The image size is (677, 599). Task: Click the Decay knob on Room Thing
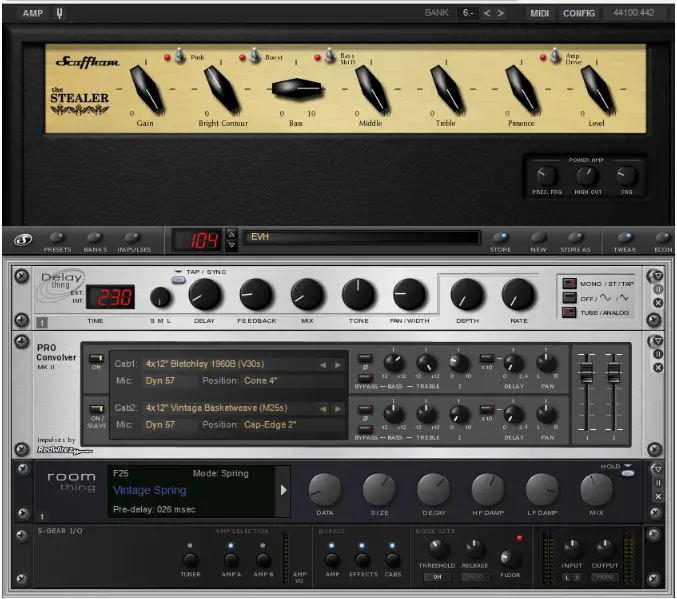pos(433,490)
